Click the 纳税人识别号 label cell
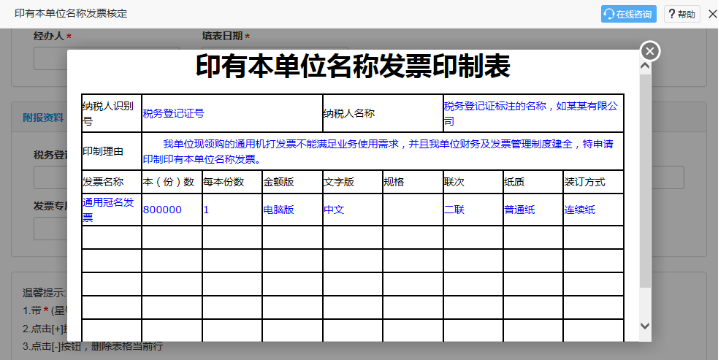Image resolution: width=719 pixels, height=361 pixels. [111, 114]
